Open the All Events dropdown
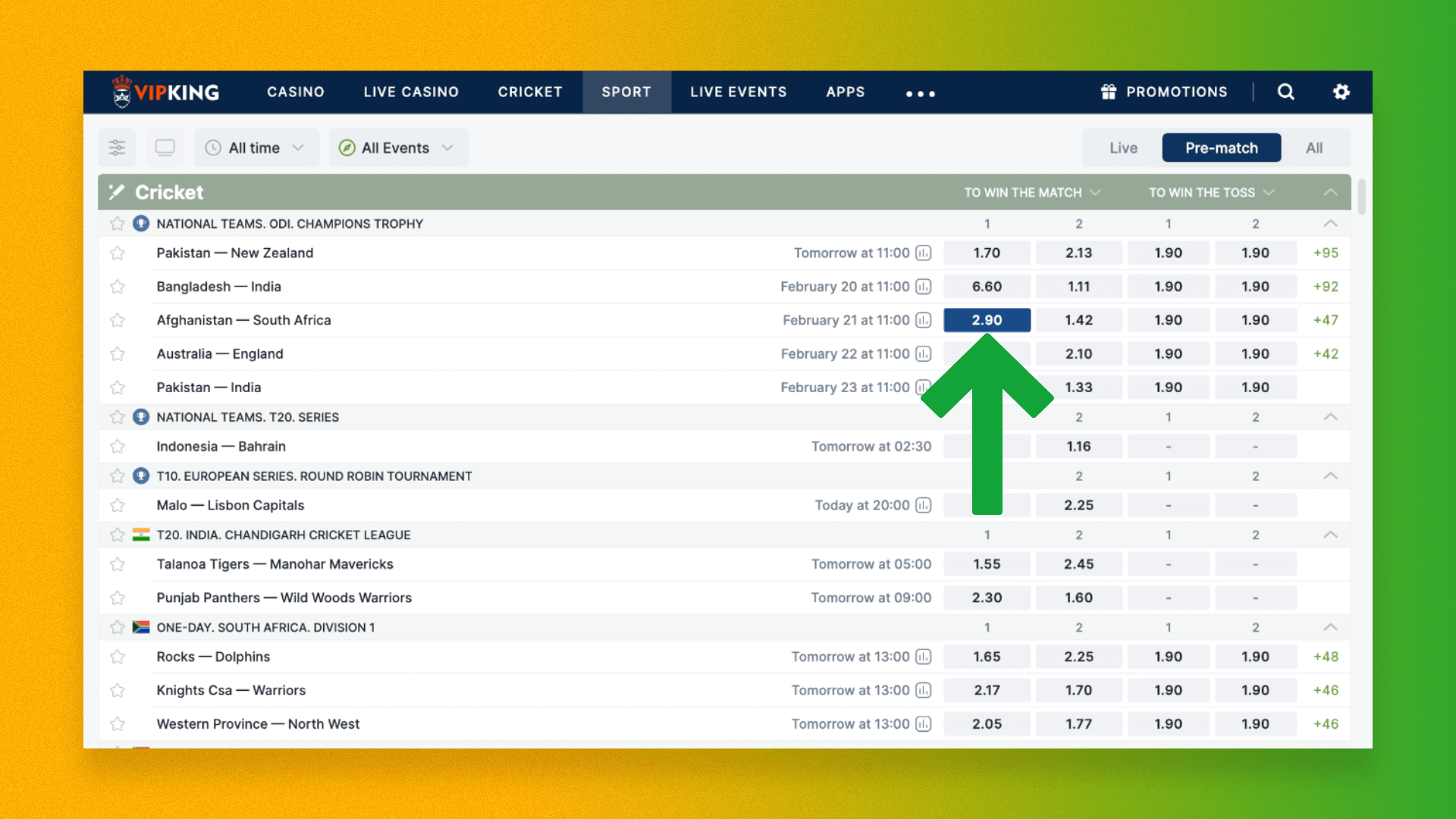Viewport: 1456px width, 819px height. [398, 148]
